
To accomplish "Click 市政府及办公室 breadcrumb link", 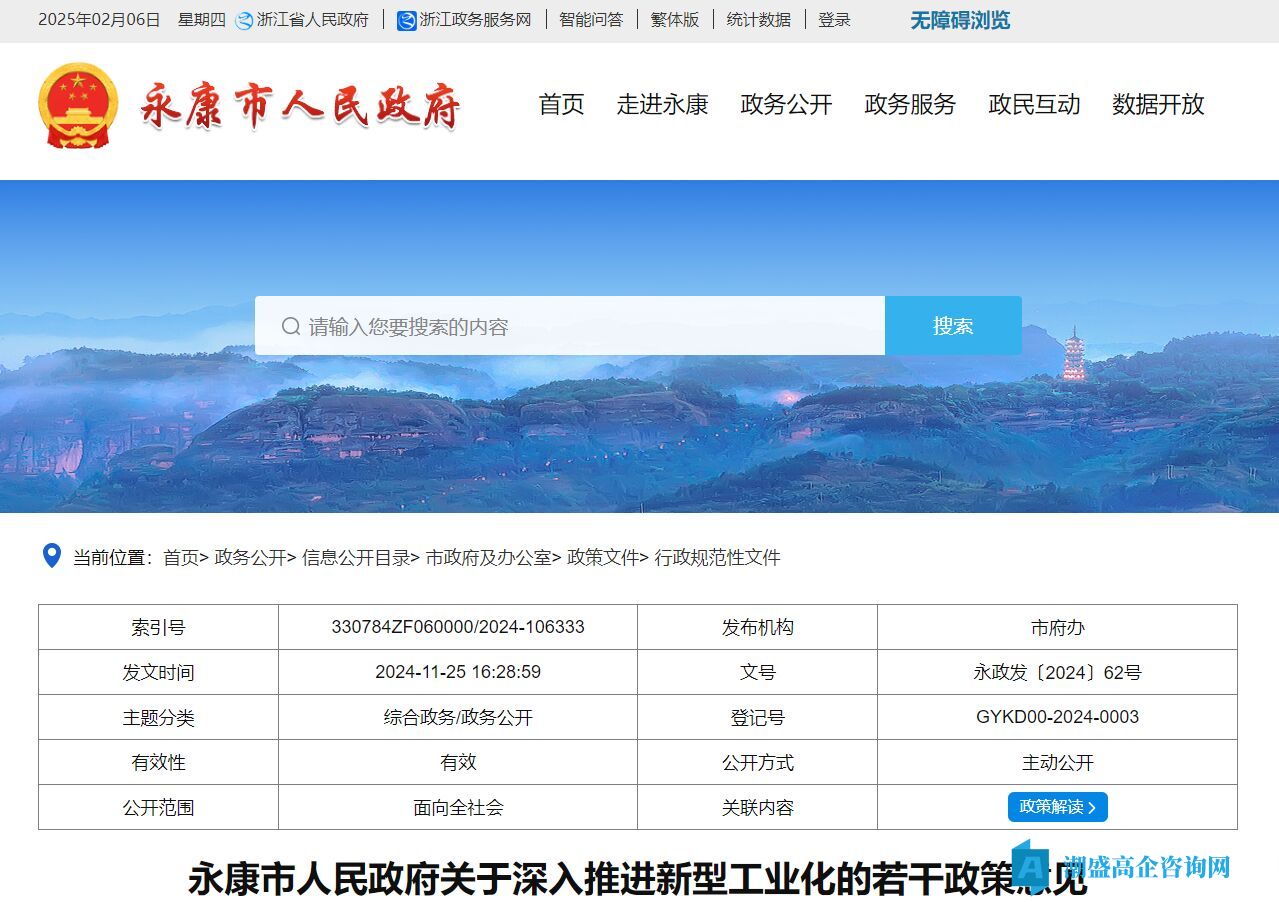I will click(x=489, y=558).
